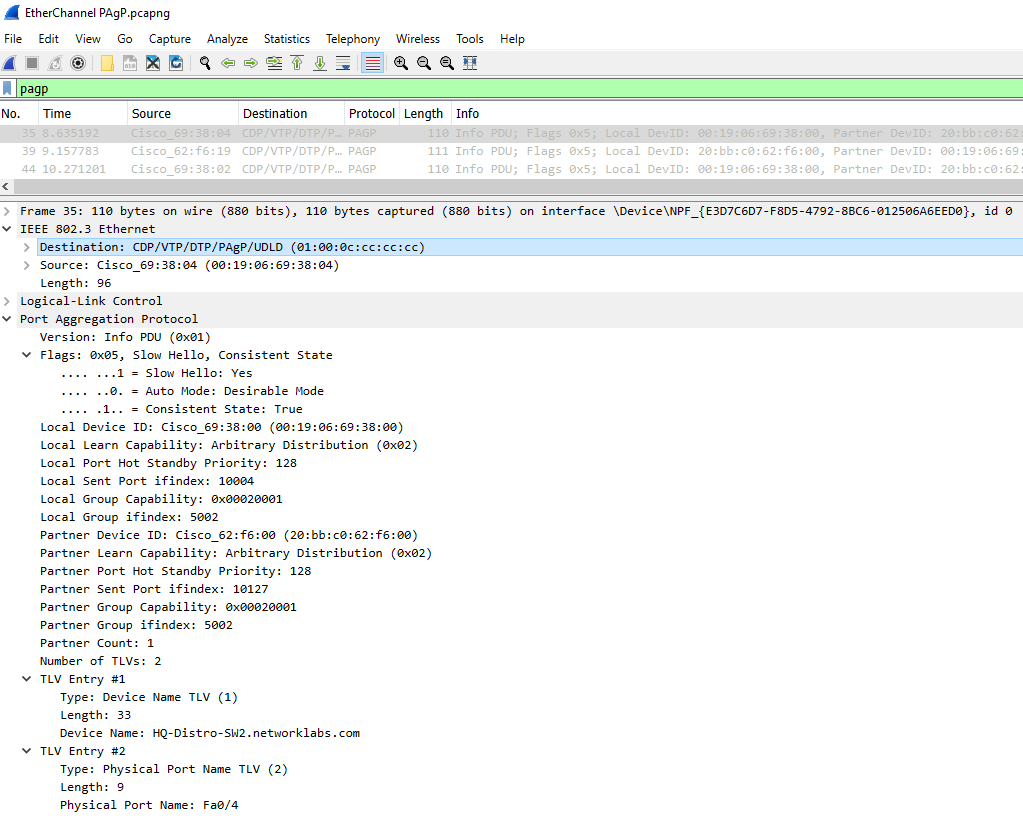Image resolution: width=1023 pixels, height=827 pixels.
Task: Sort by the Info column header
Action: coord(737,113)
